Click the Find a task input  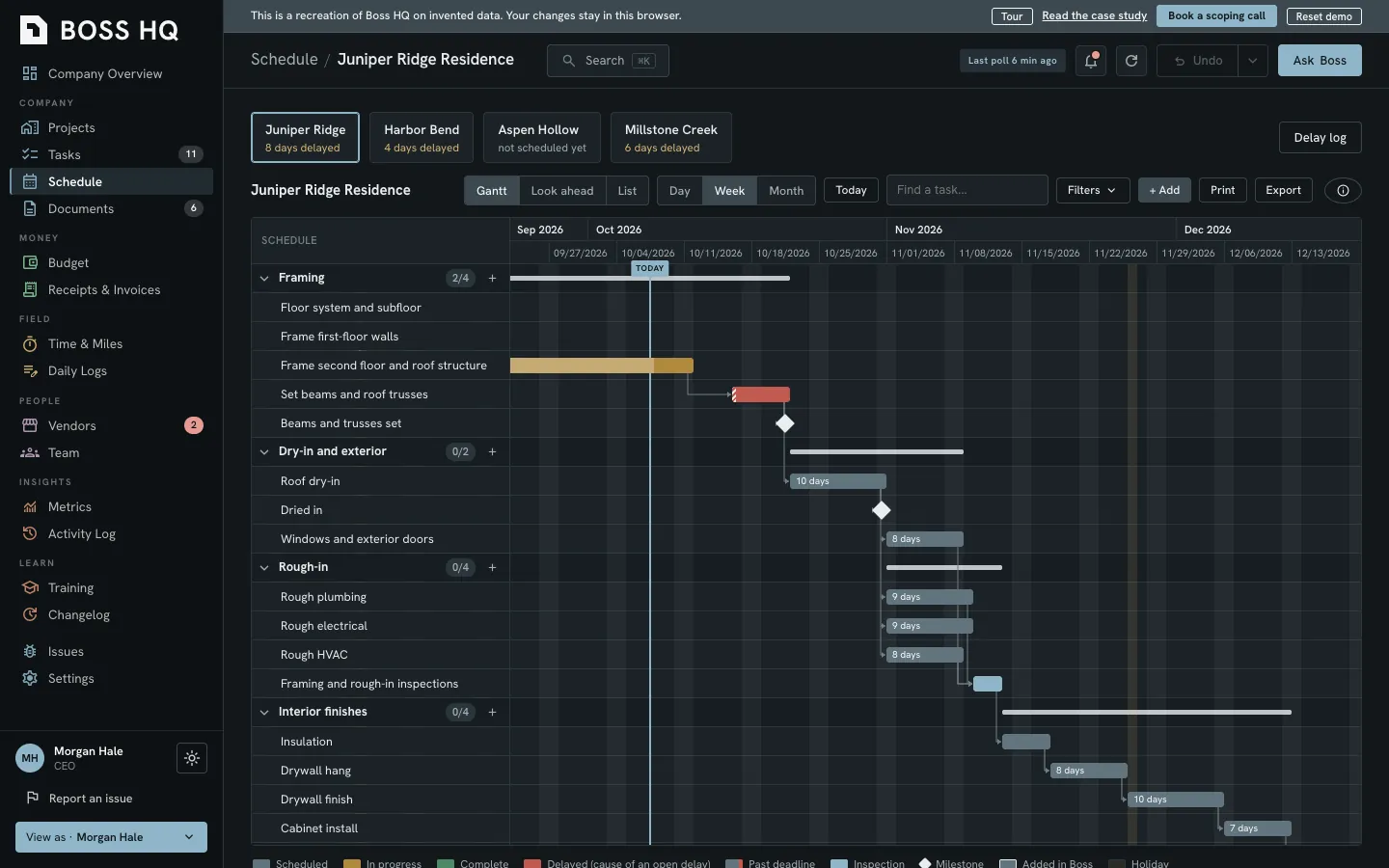pyautogui.click(x=967, y=191)
